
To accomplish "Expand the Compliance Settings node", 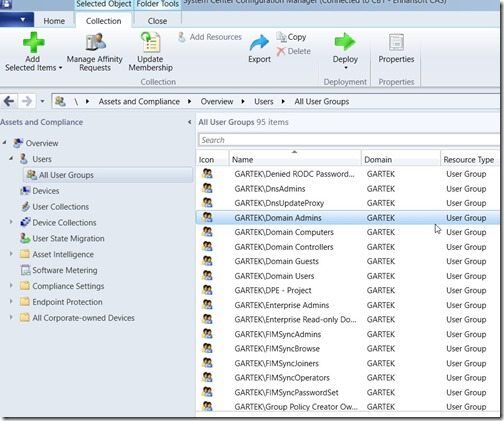I will pyautogui.click(x=11, y=285).
